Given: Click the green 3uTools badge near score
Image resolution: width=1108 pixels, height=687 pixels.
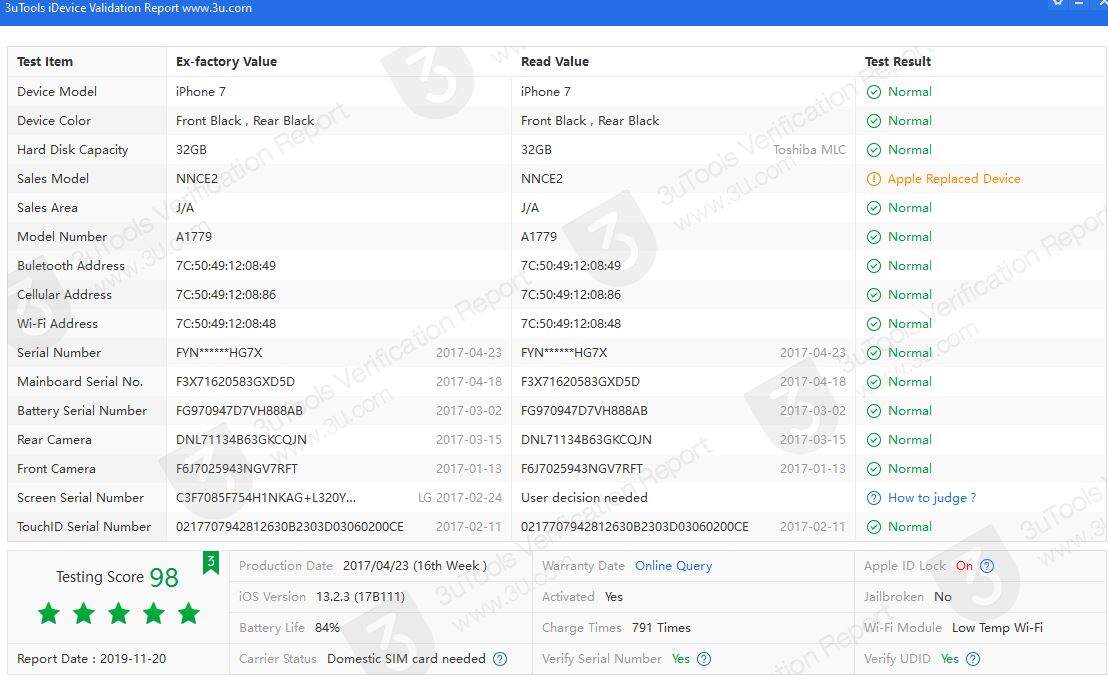Looking at the screenshot, I should tap(211, 562).
